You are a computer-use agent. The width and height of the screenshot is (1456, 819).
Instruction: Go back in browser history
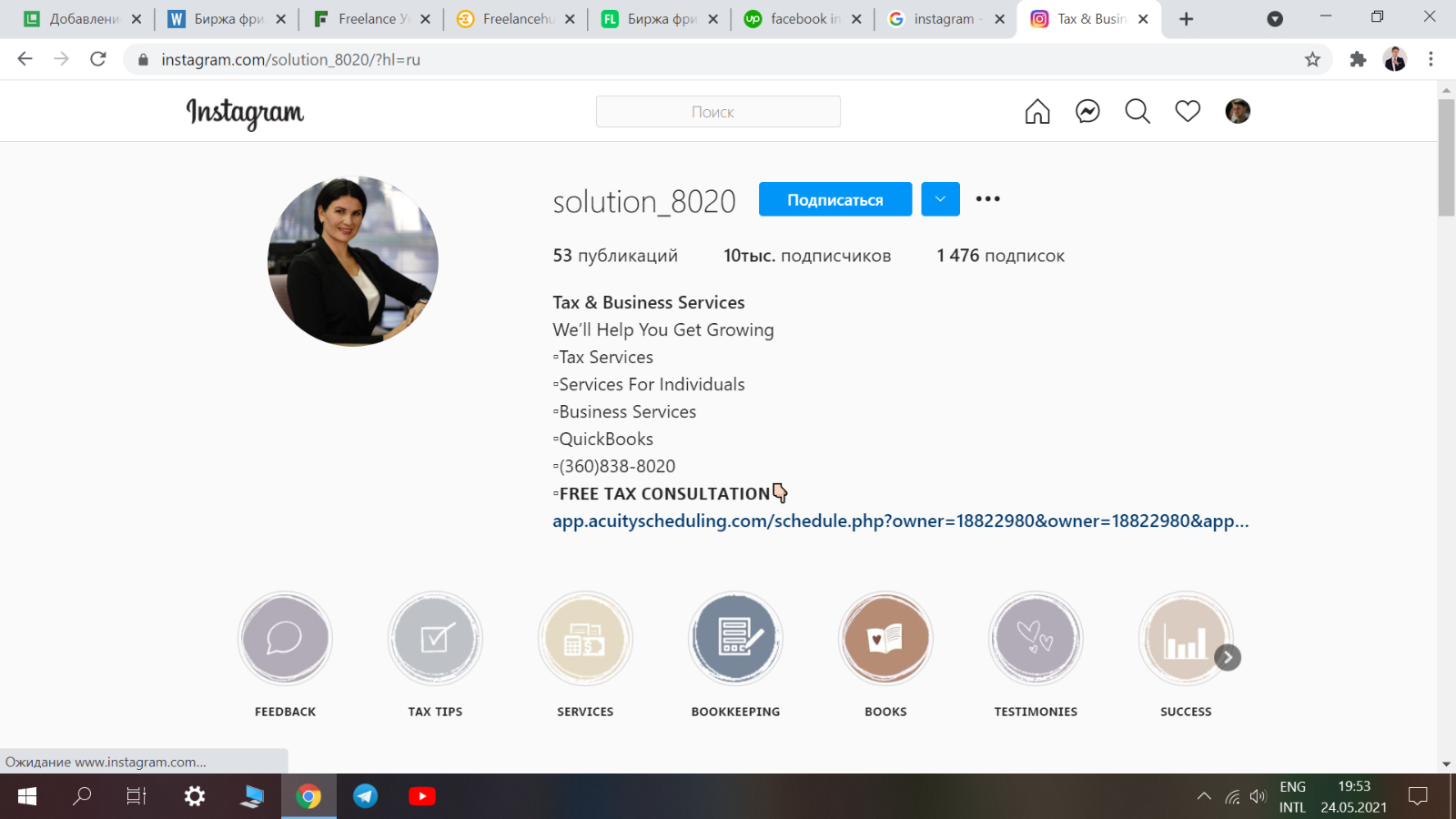pos(25,59)
